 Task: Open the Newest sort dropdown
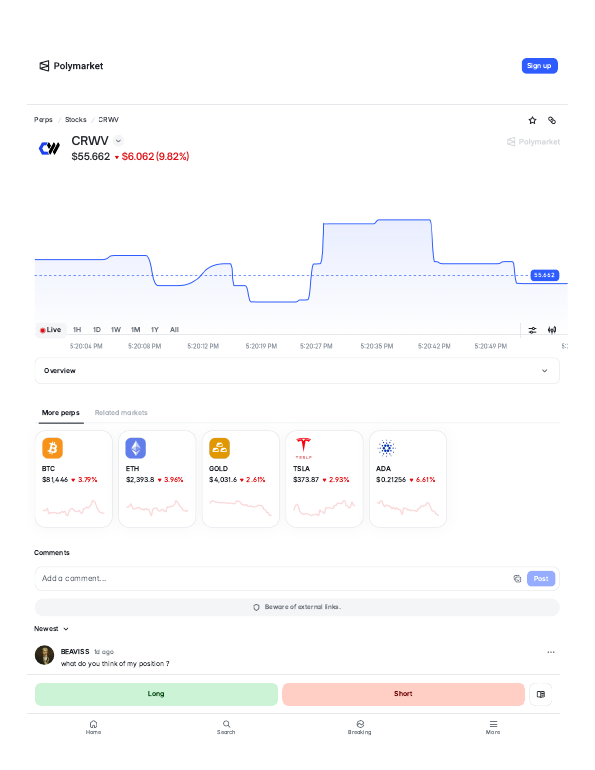point(51,629)
